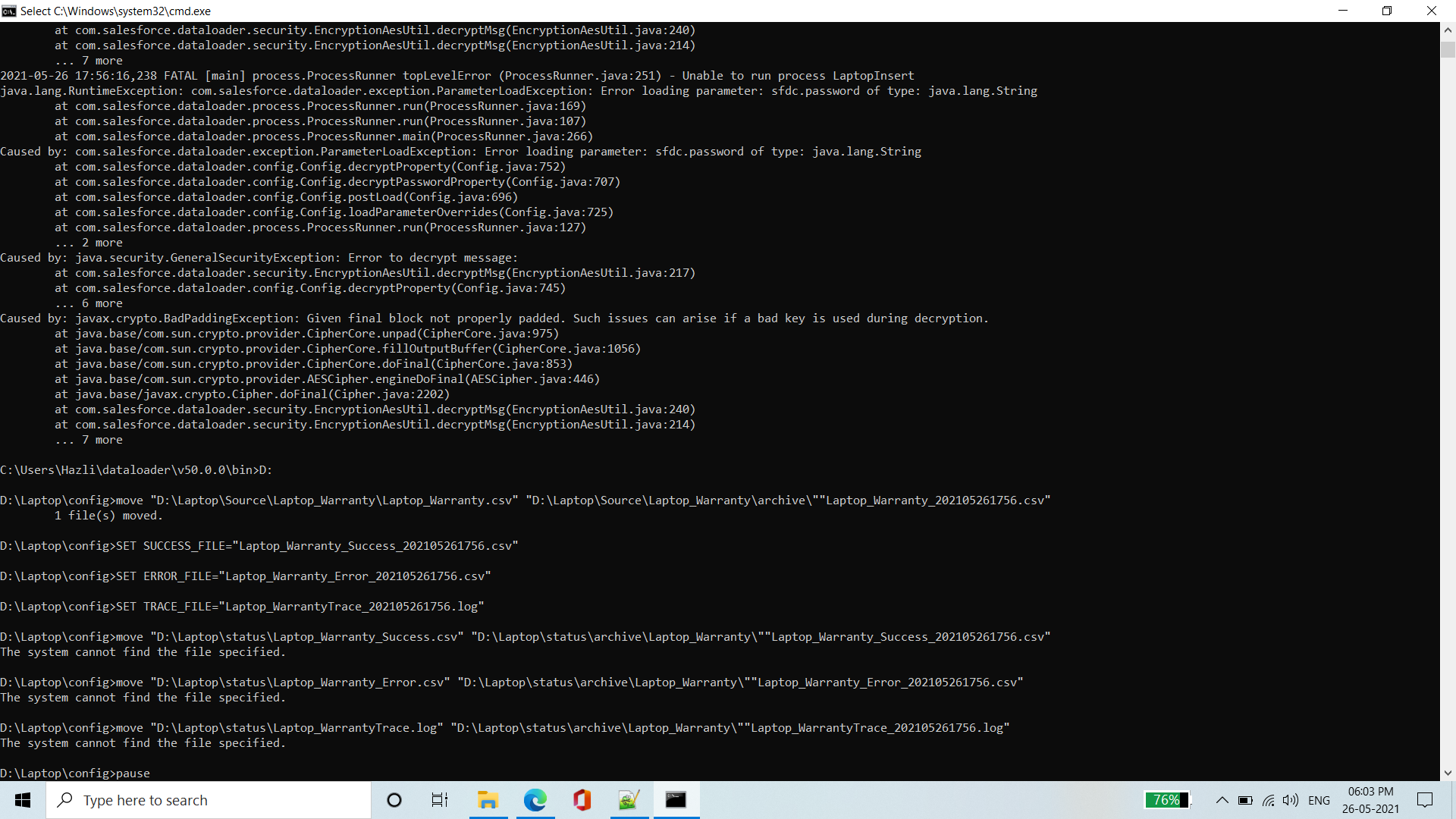The height and width of the screenshot is (819, 1456).
Task: Open the calendar flyout from the clock
Action: 1370,799
